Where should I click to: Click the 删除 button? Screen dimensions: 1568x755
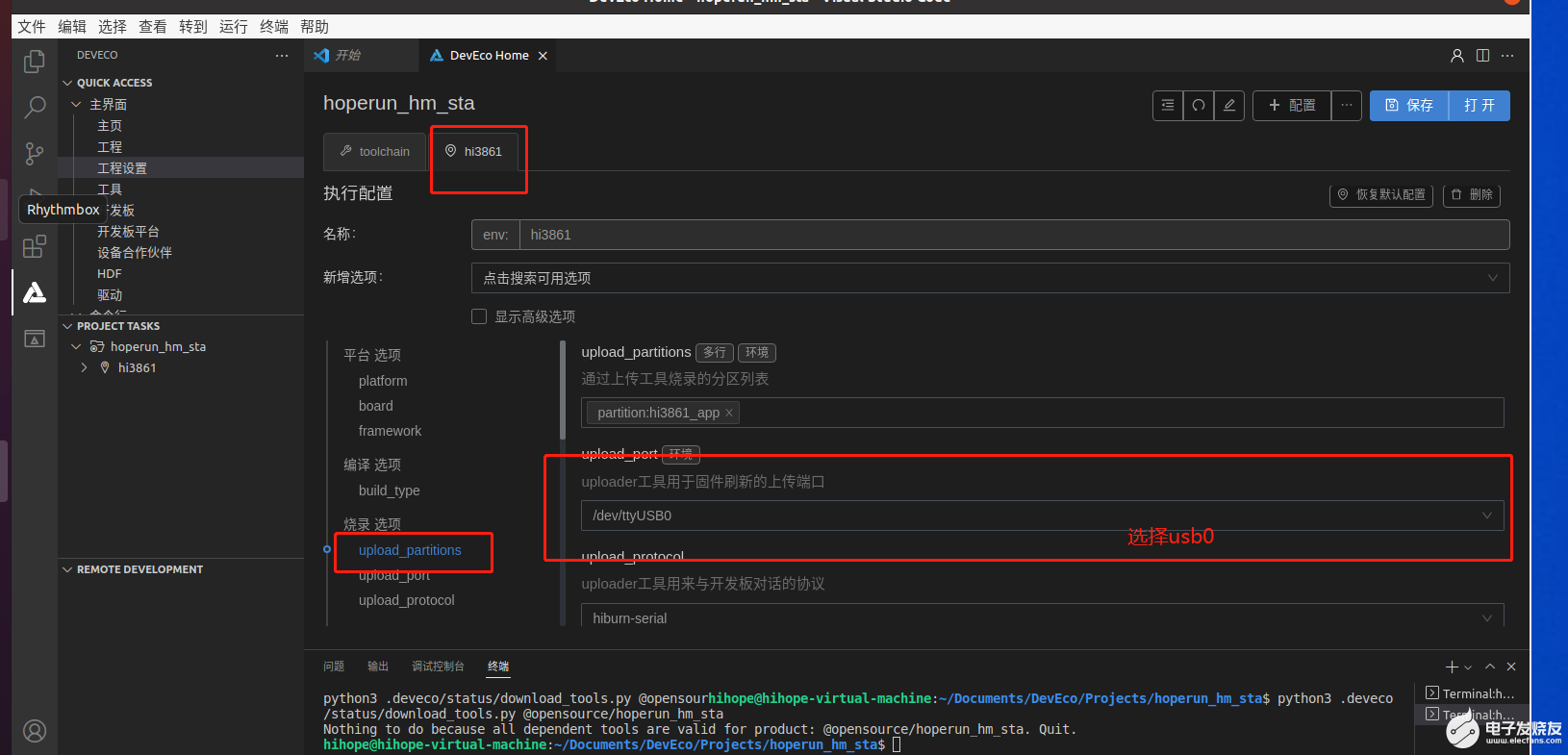click(x=1472, y=195)
